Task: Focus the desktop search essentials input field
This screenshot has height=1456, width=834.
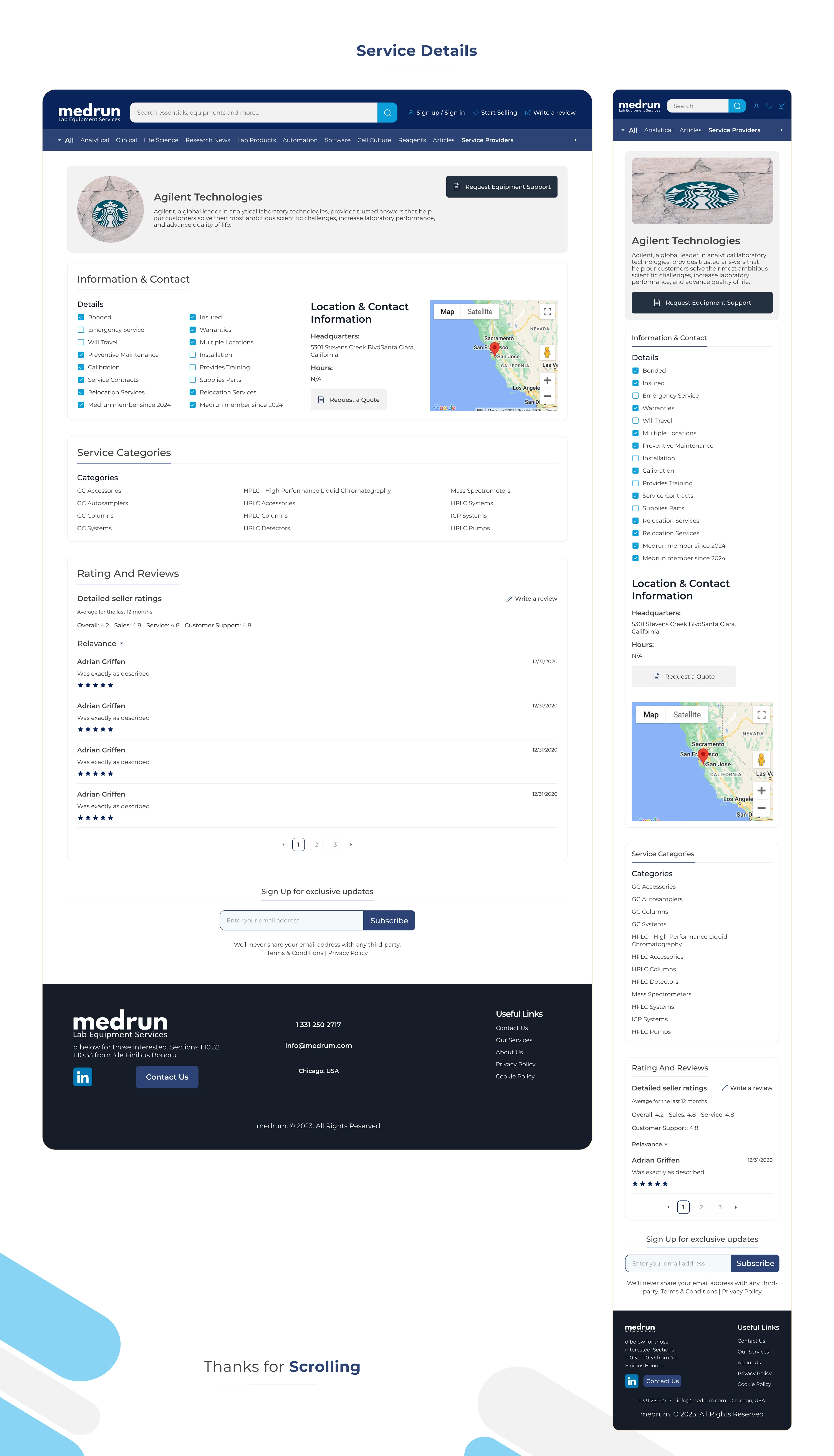Action: [x=254, y=113]
